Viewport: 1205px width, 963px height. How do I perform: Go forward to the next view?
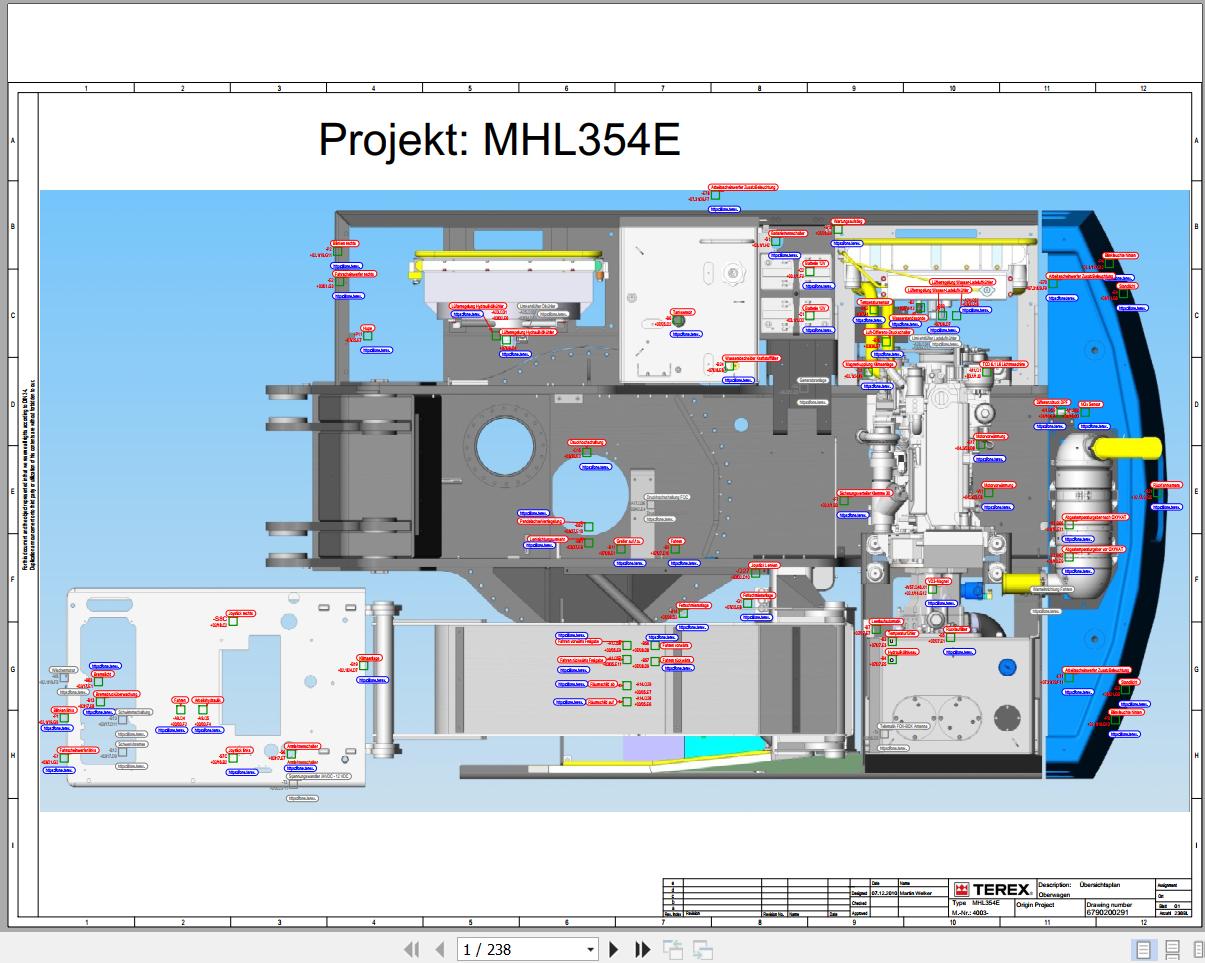703,949
